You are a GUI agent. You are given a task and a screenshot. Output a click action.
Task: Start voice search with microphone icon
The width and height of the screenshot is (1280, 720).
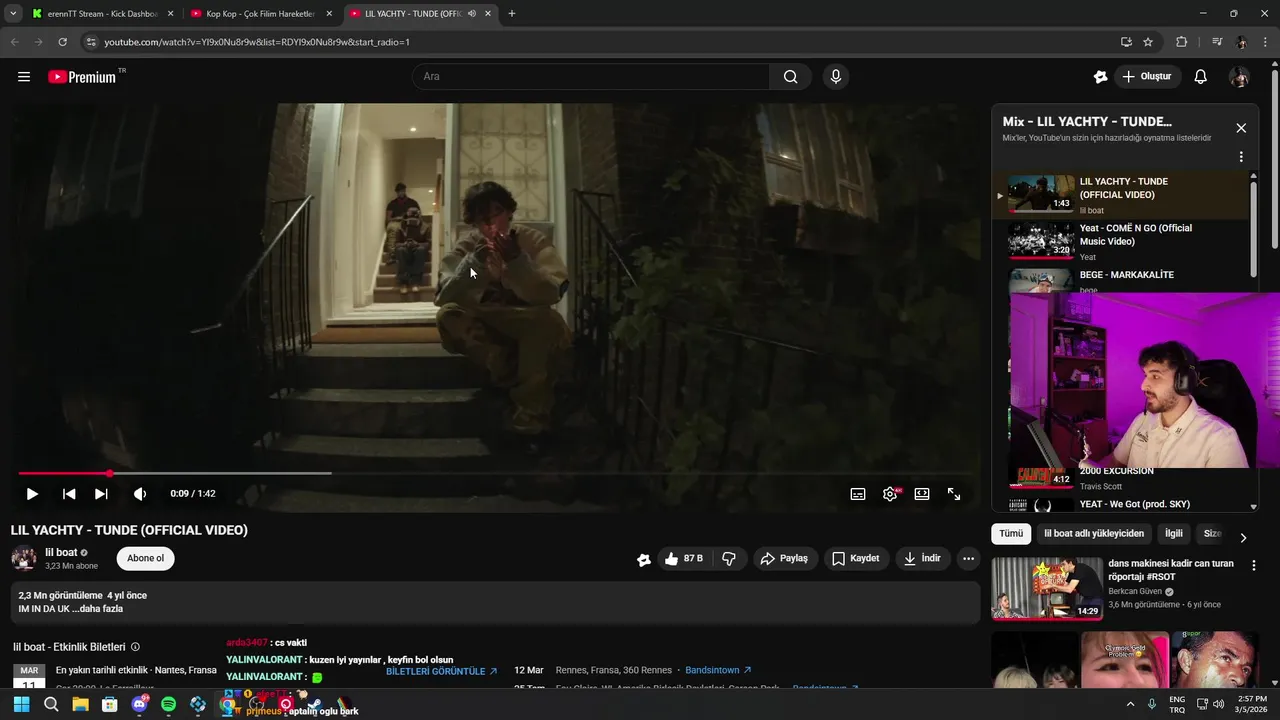click(836, 77)
